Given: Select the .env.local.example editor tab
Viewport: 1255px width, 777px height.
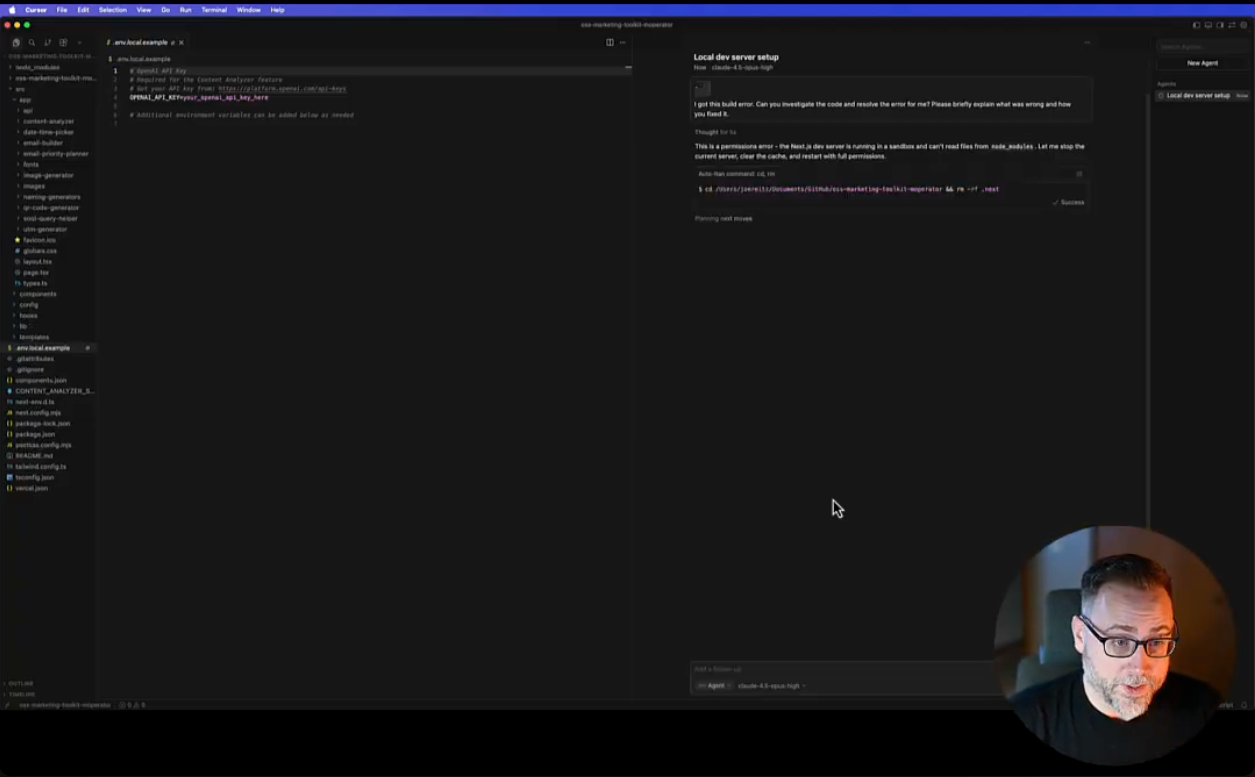Looking at the screenshot, I should pos(140,42).
